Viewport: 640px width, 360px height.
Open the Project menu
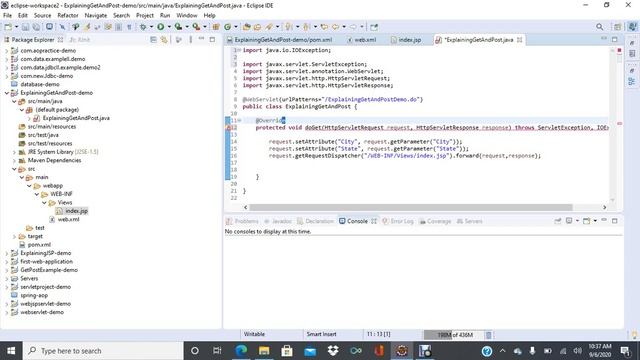tap(144, 15)
